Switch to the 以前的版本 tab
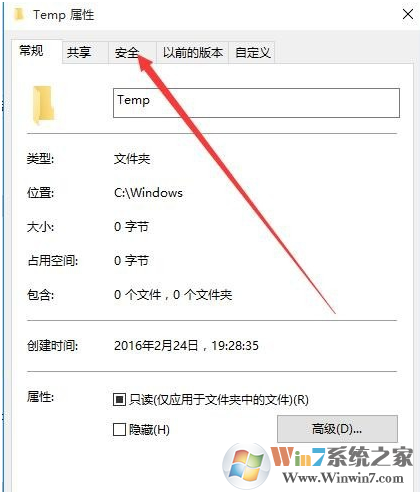The width and height of the screenshot is (420, 492). click(192, 52)
